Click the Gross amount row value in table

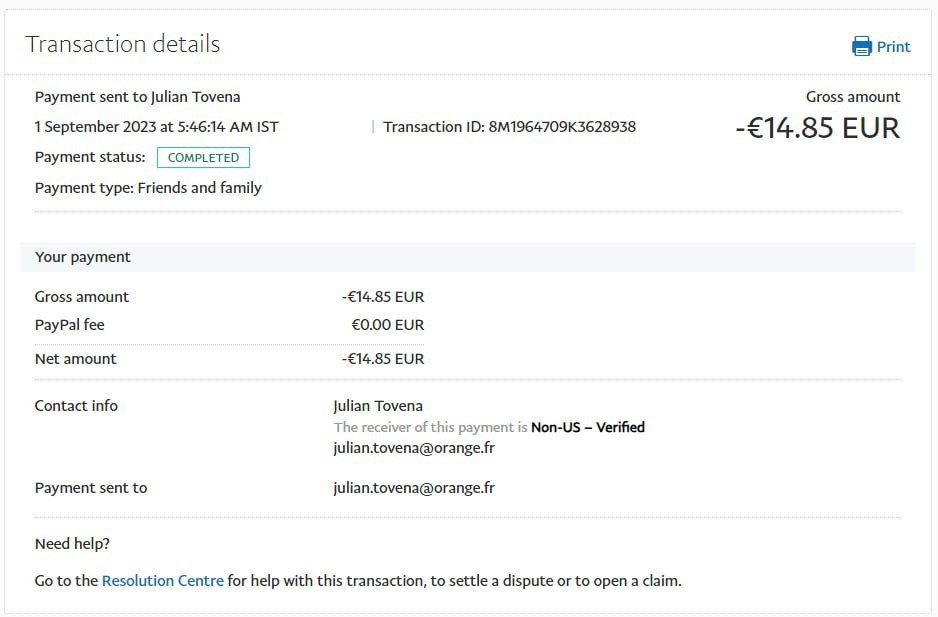tap(383, 297)
